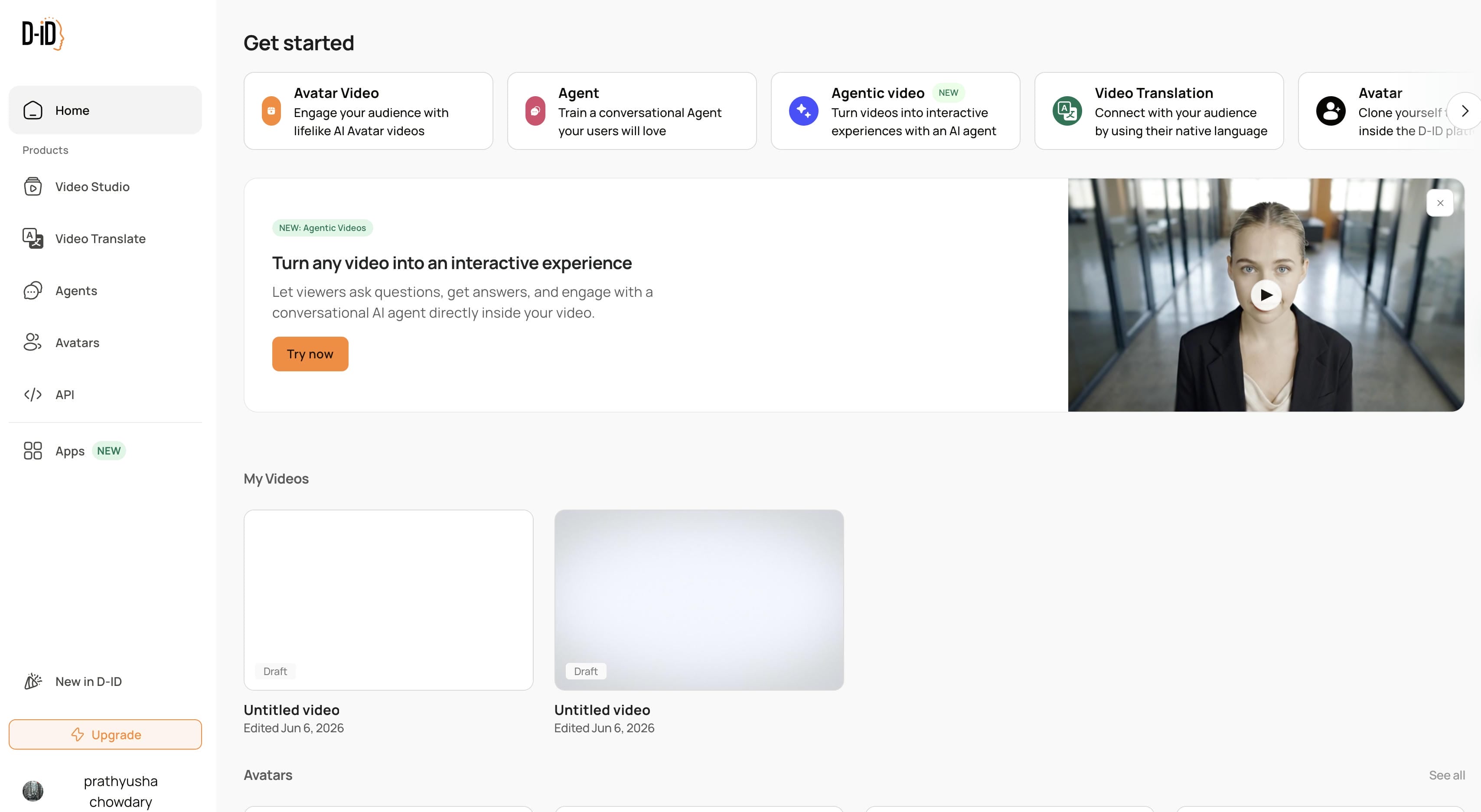The image size is (1481, 812).
Task: Open New in D-ID updates
Action: pos(105,682)
